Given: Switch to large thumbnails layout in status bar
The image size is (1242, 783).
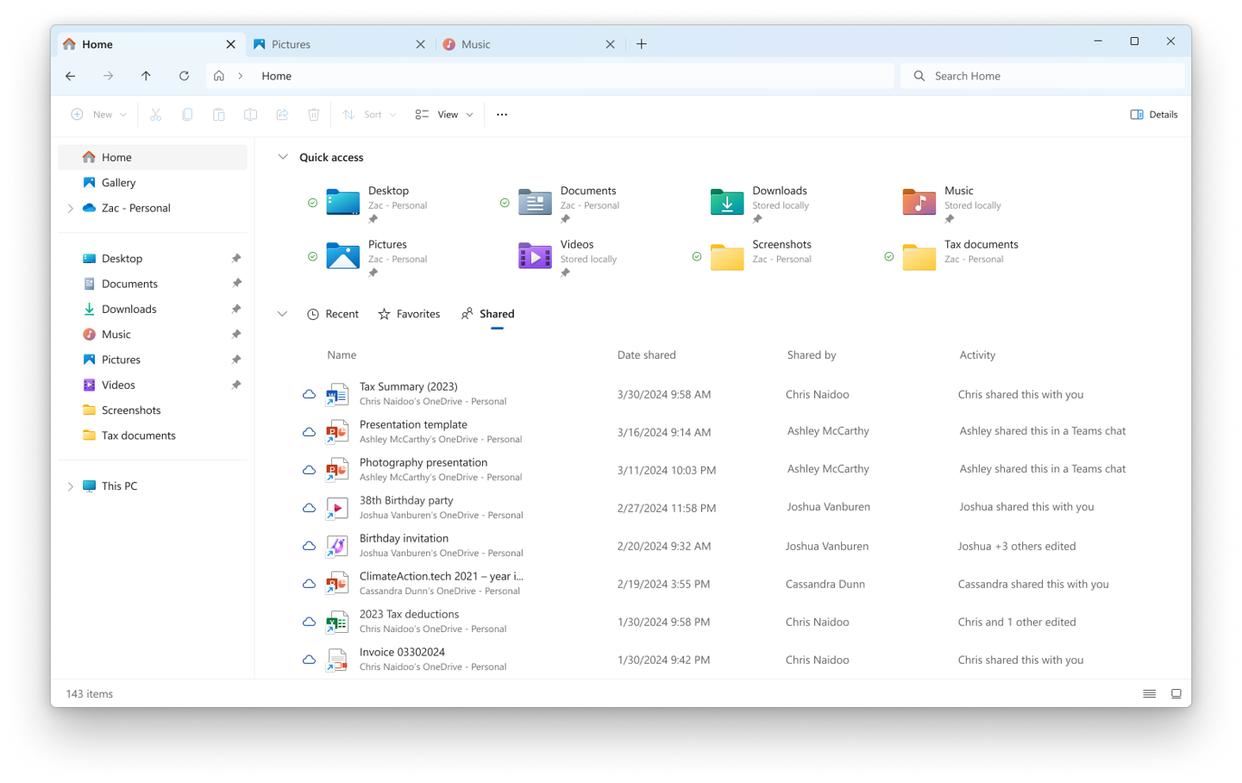Looking at the screenshot, I should (1176, 694).
